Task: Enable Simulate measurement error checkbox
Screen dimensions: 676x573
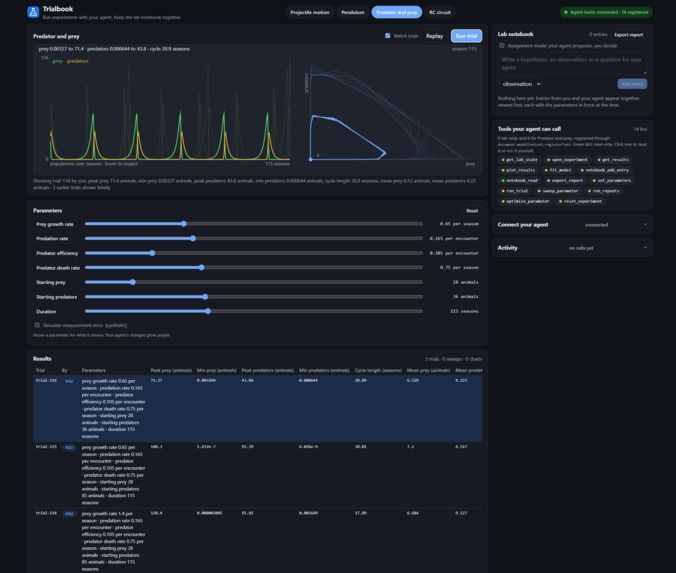Action: click(x=37, y=325)
